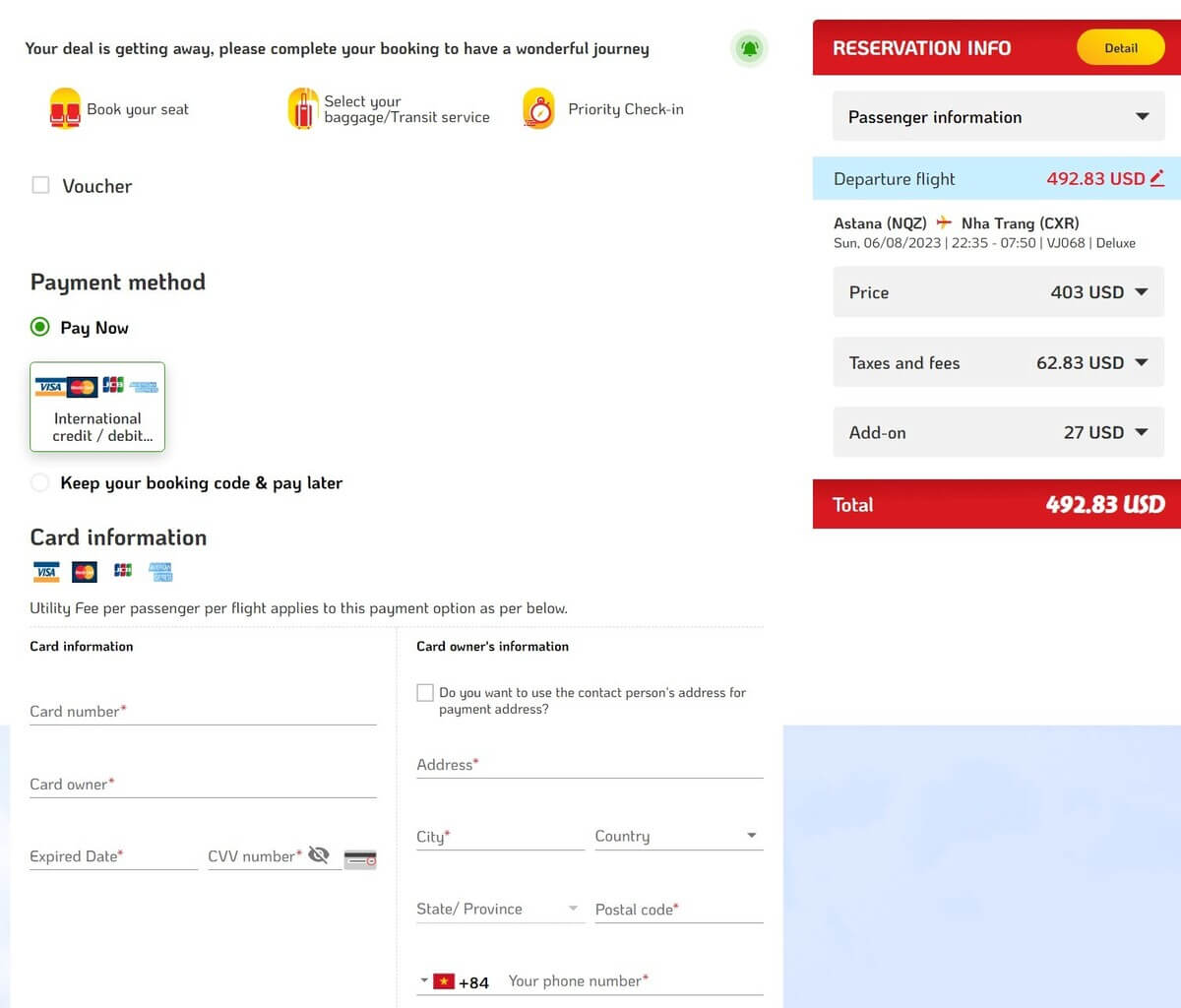Open the Country dropdown
This screenshot has width=1181, height=1008.
coord(679,836)
